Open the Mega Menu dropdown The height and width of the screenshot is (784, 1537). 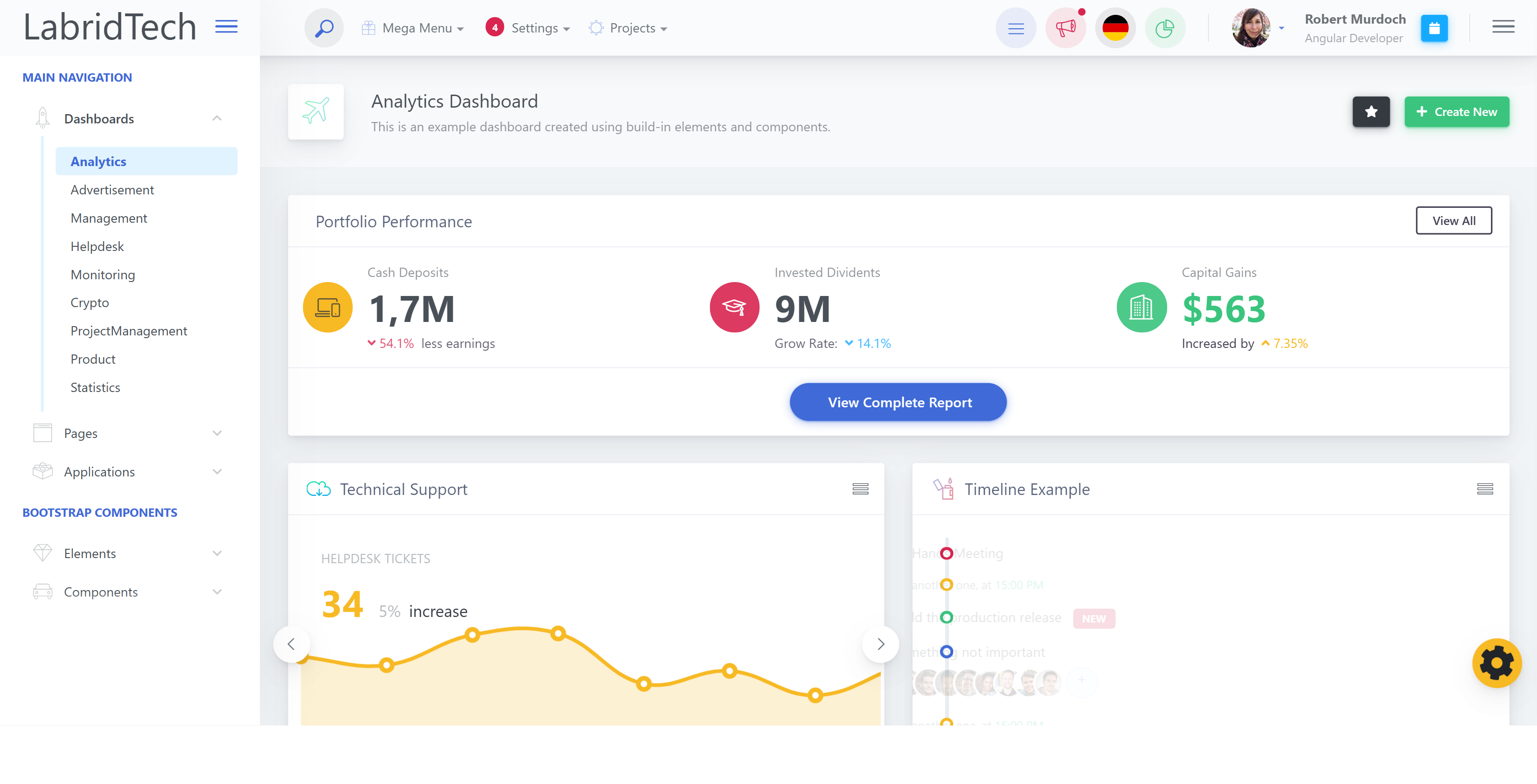point(412,28)
